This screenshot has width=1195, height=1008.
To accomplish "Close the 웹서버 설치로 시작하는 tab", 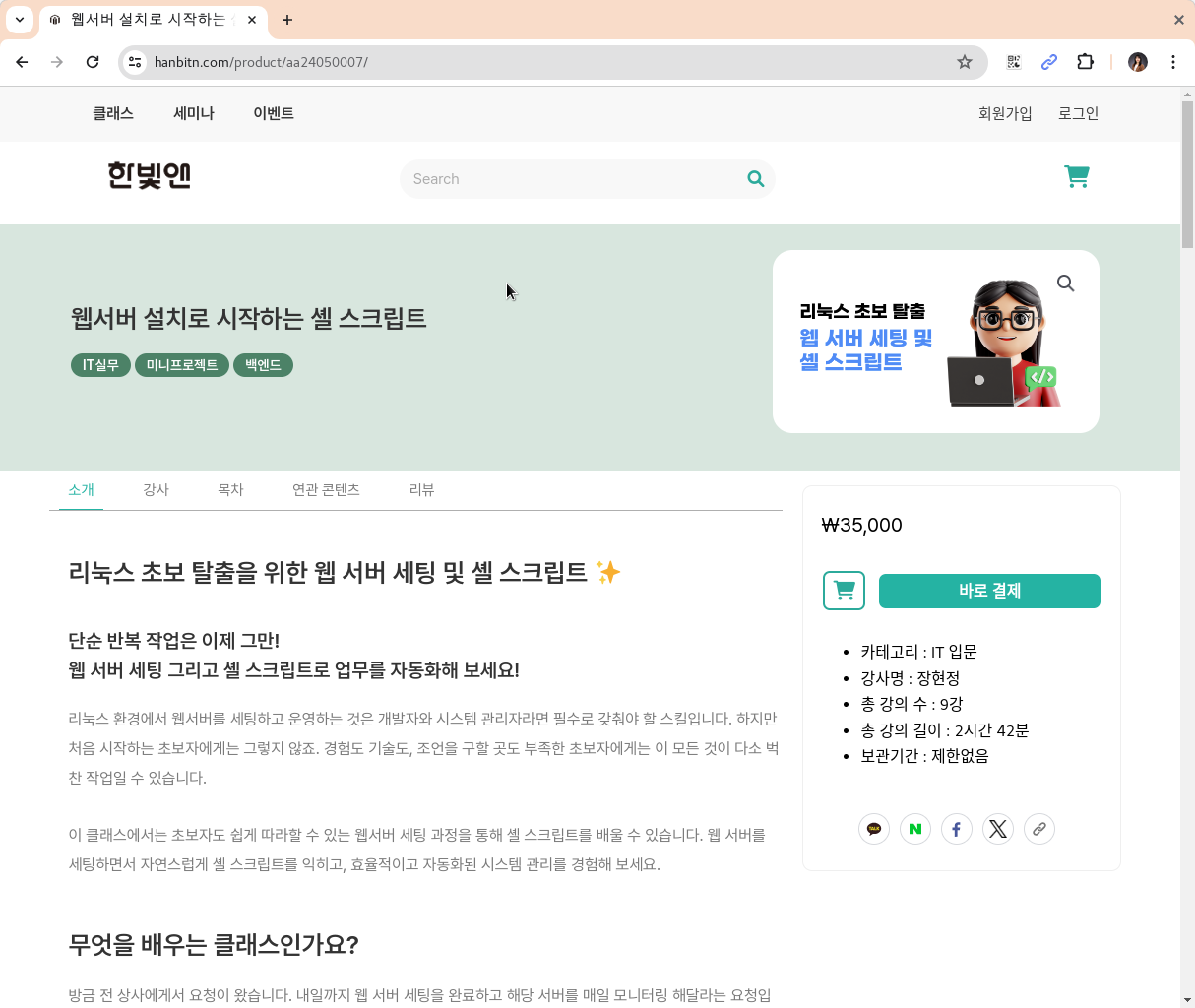I will pyautogui.click(x=252, y=20).
